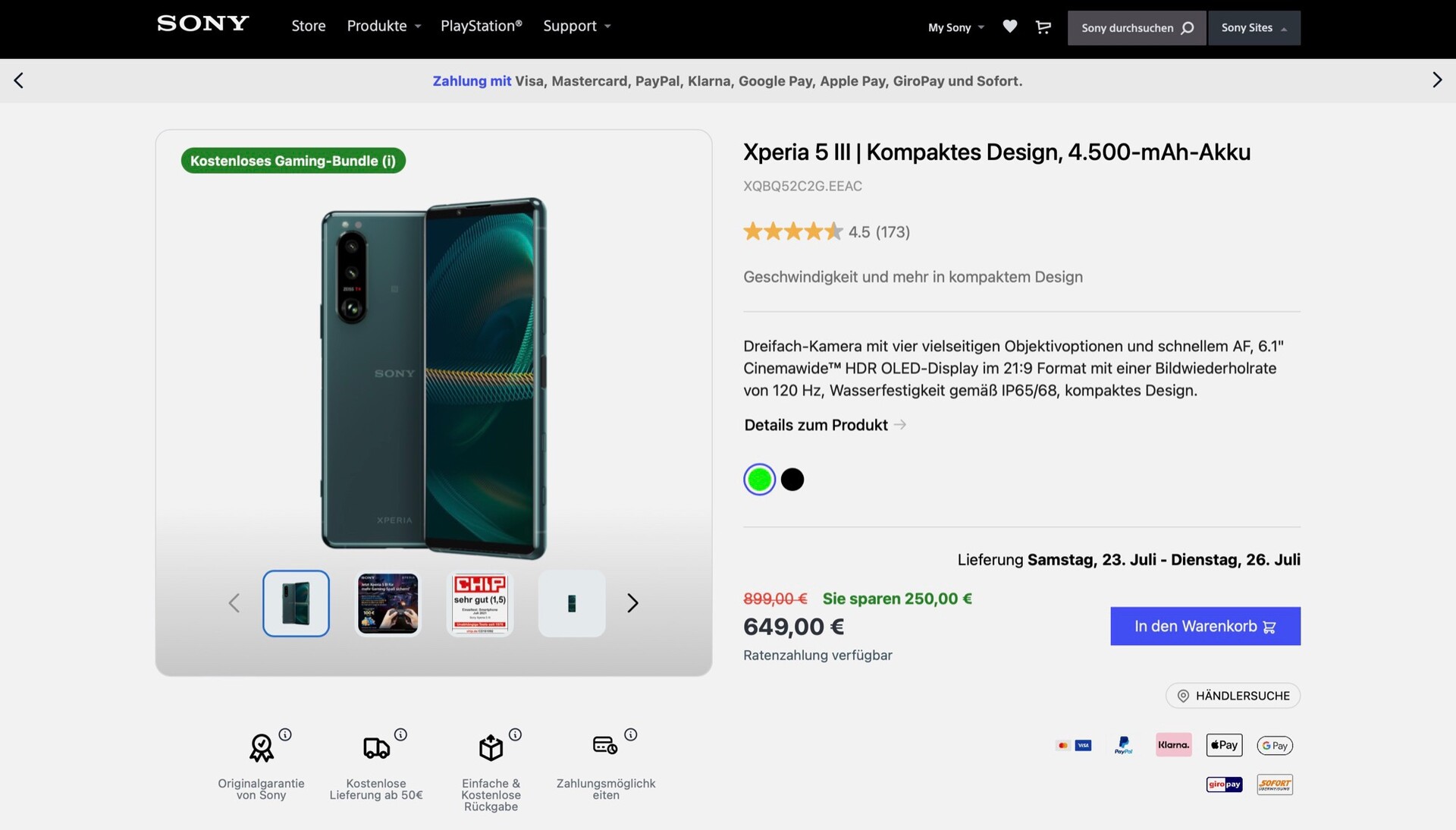Open the My Sony dropdown
1456x830 pixels.
(x=955, y=27)
